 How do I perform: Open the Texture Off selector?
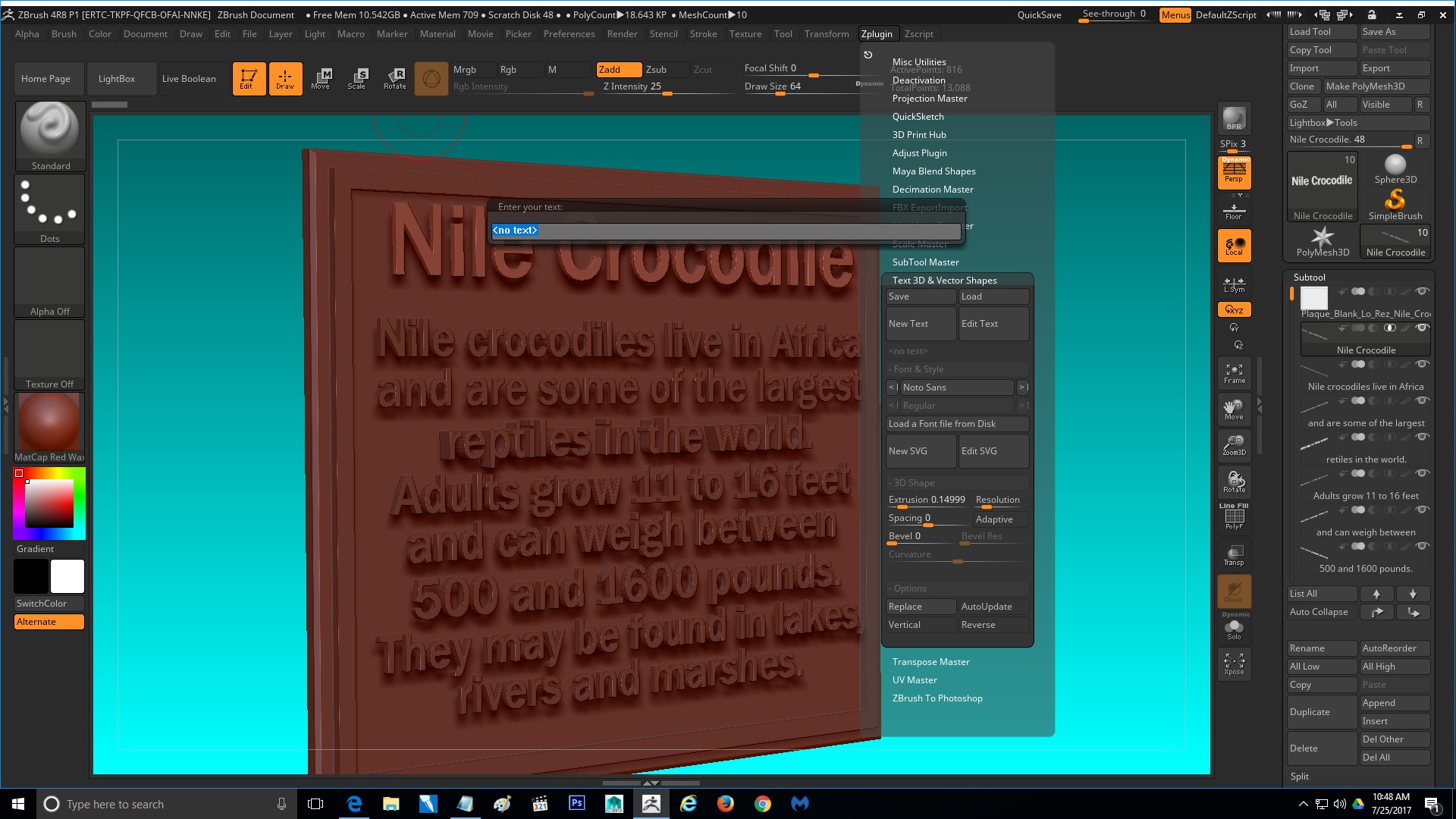tap(50, 355)
